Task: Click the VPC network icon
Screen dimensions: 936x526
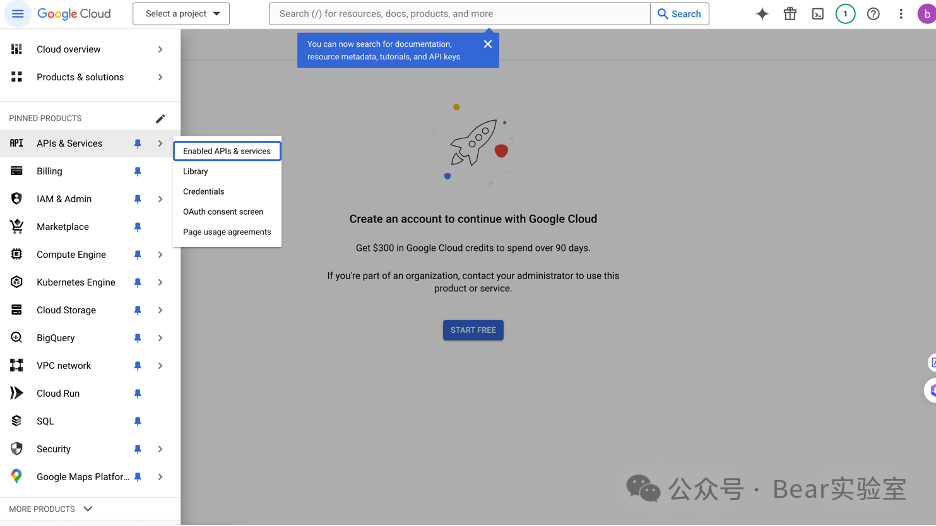Action: (x=17, y=365)
